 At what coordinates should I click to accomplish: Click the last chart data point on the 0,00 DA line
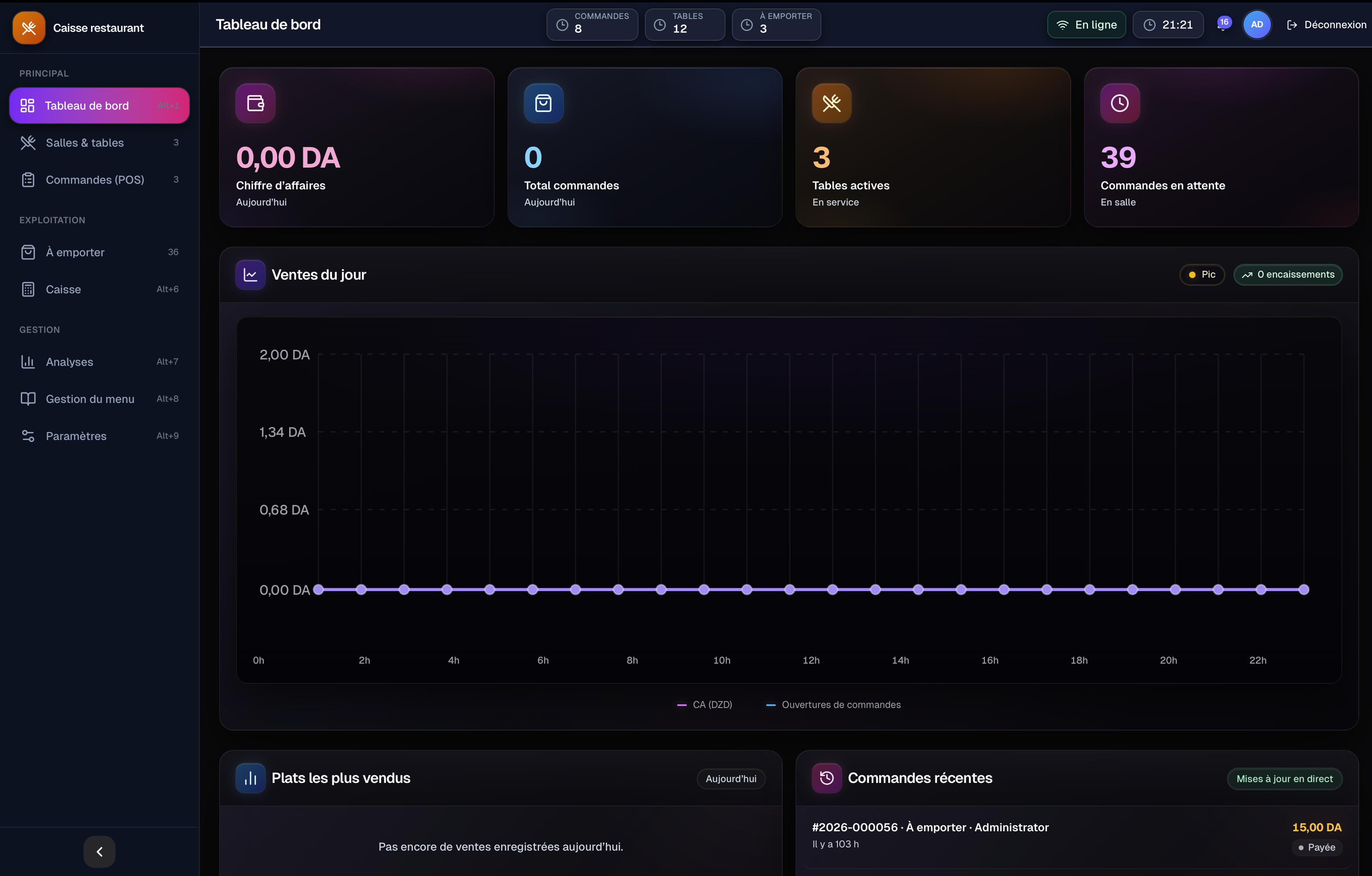tap(1304, 590)
